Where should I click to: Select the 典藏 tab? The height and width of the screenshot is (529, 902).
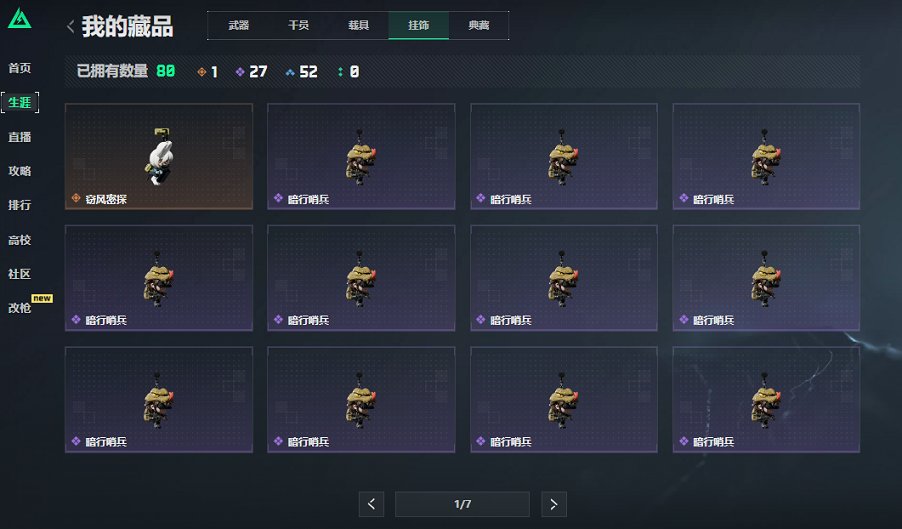[x=479, y=25]
